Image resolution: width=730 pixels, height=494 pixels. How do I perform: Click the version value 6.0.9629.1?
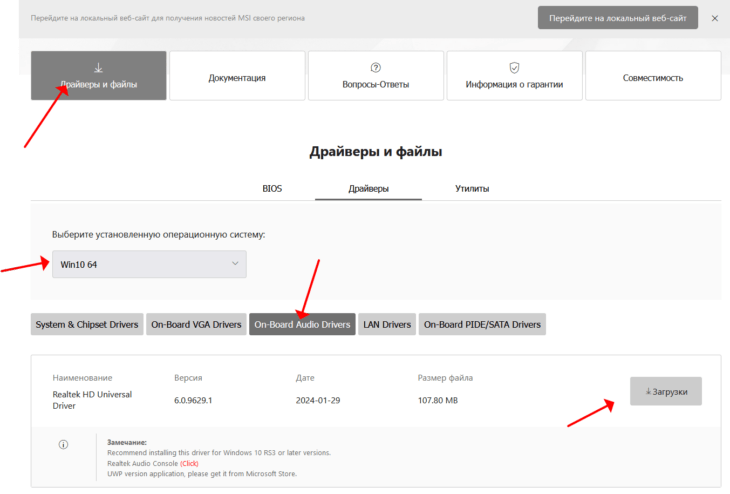point(193,400)
